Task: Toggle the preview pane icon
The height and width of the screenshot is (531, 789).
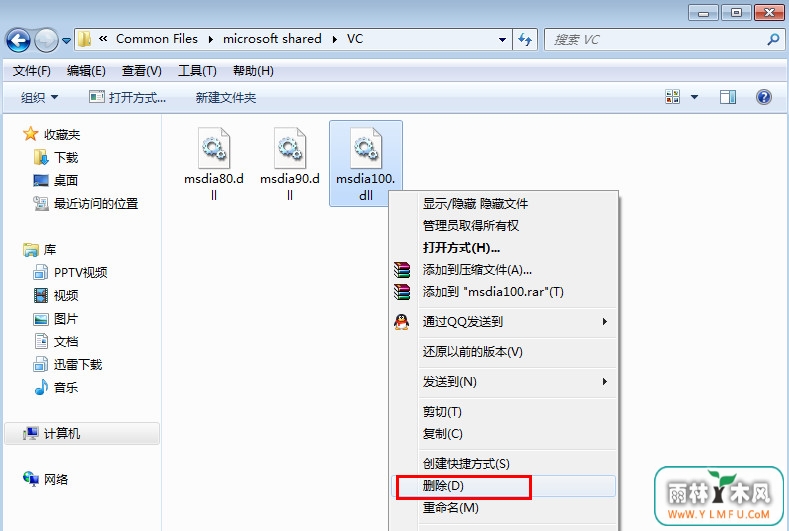Action: tap(728, 97)
